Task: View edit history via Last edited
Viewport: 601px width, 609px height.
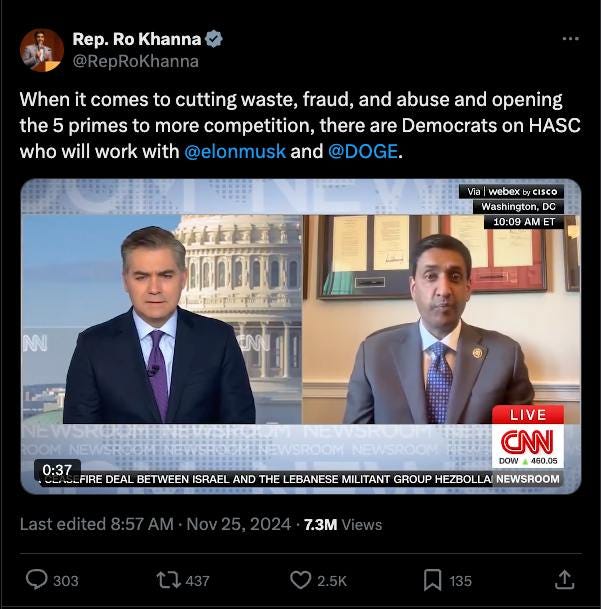Action: [x=96, y=524]
